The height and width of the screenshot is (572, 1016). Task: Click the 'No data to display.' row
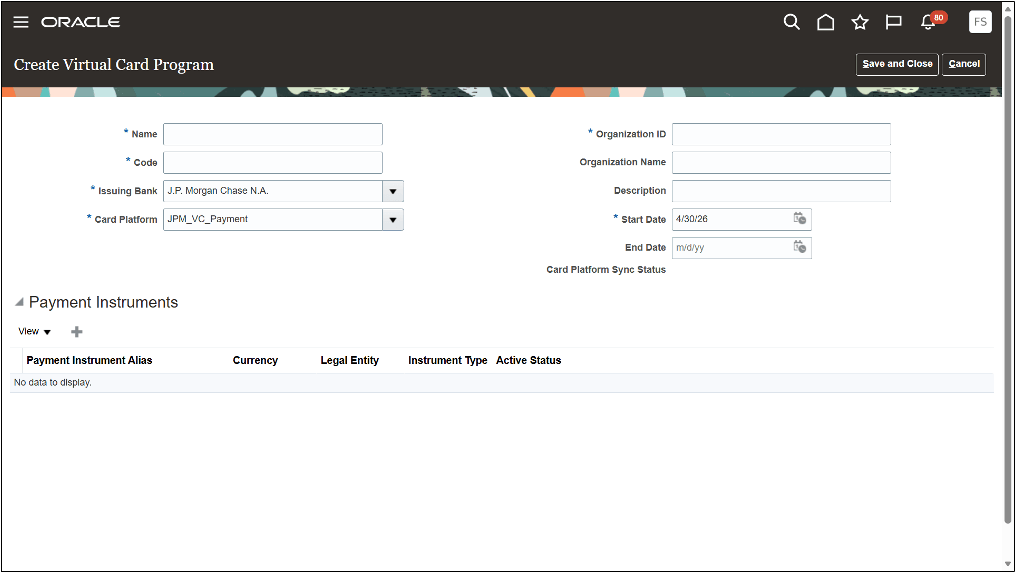pos(502,383)
